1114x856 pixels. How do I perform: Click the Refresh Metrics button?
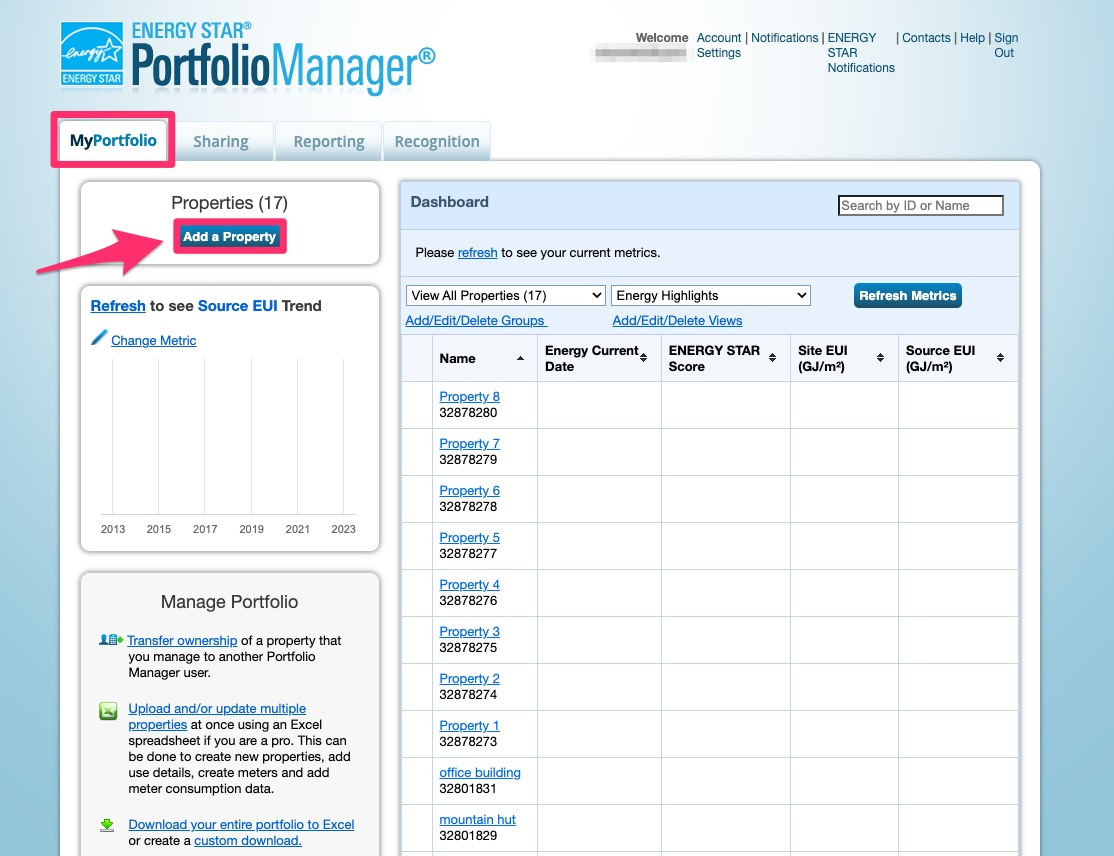tap(907, 295)
